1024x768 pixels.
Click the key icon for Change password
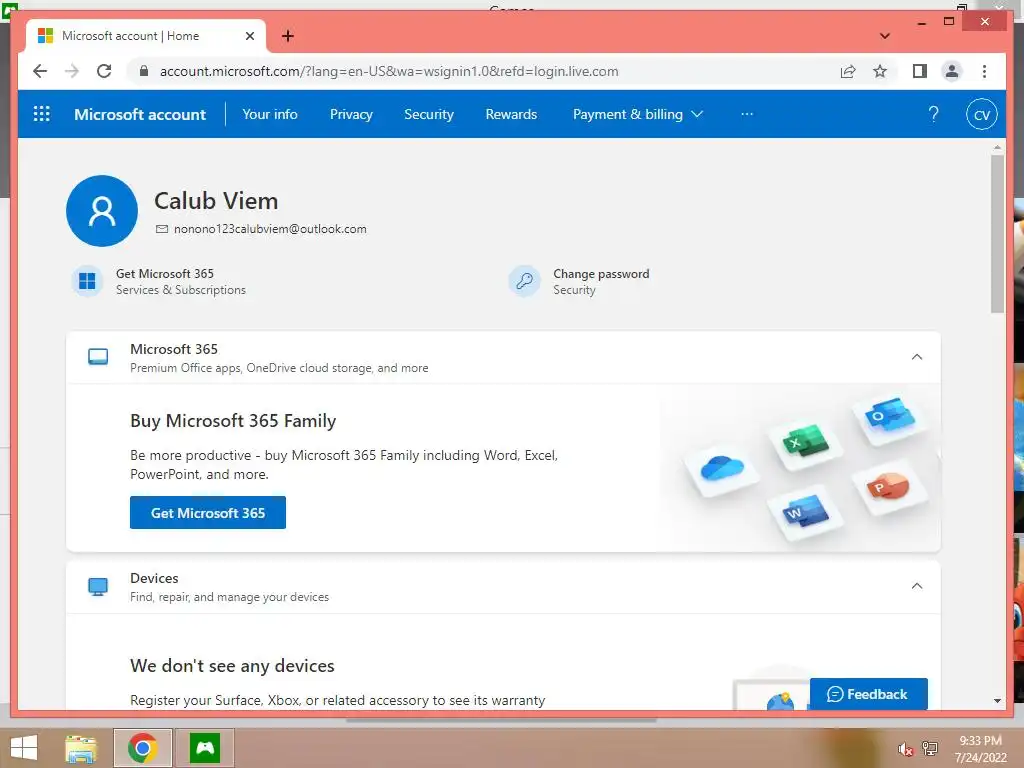click(x=524, y=281)
